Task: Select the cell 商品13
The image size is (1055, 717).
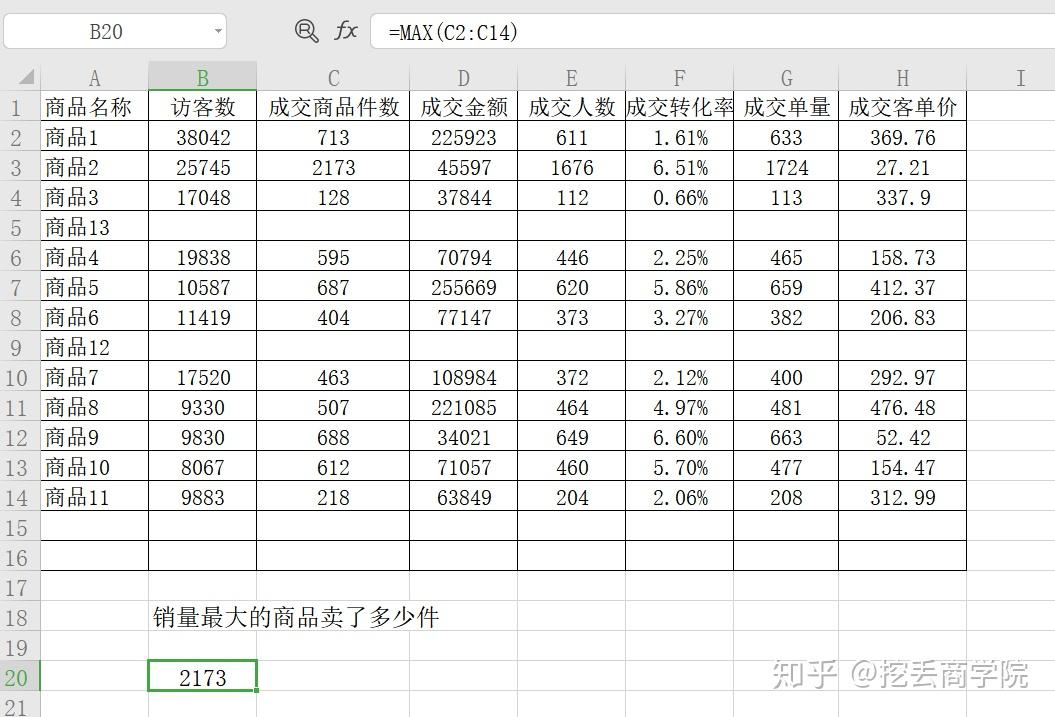Action: (94, 227)
